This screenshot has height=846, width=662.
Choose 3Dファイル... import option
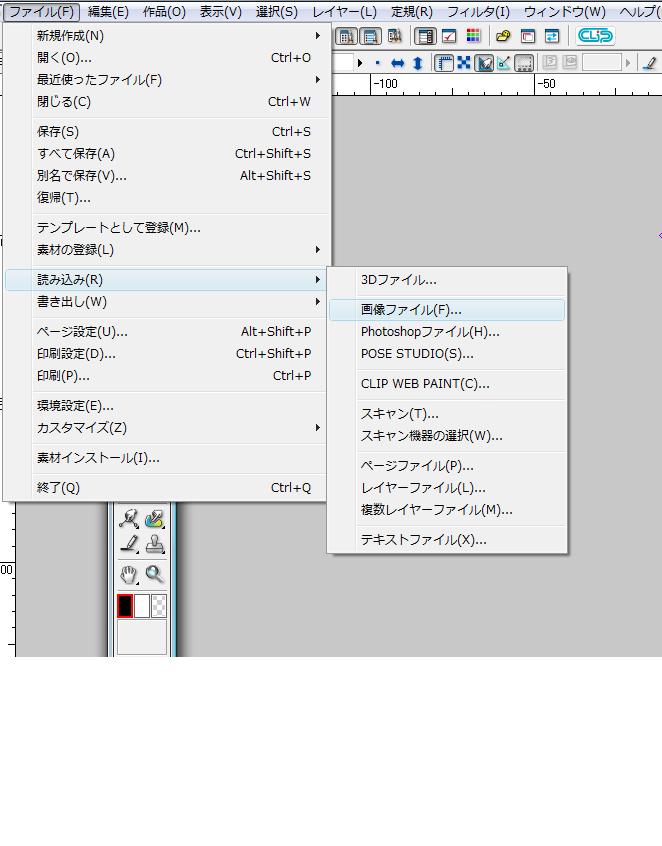click(x=447, y=280)
